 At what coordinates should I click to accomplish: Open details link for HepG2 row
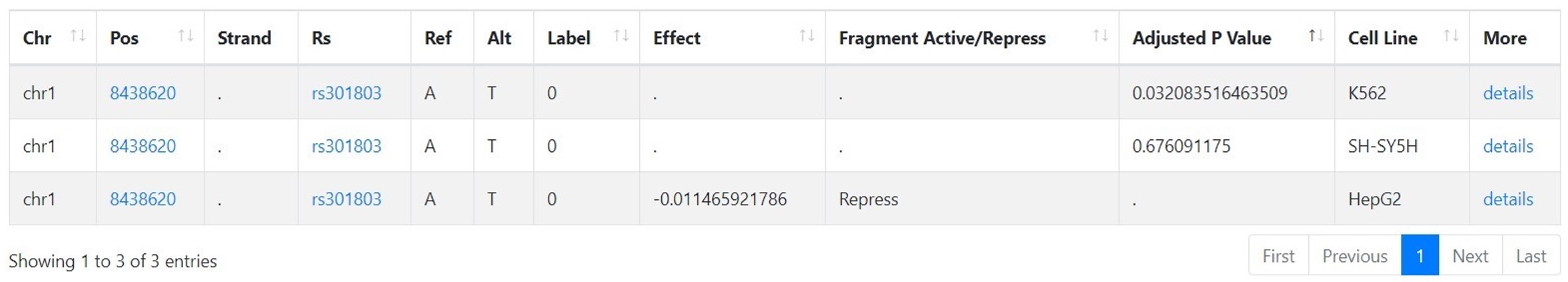(x=1507, y=199)
